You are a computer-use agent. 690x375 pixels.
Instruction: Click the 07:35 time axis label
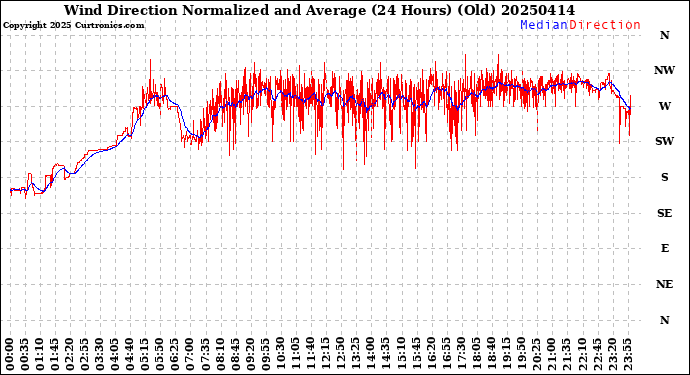[x=205, y=354]
